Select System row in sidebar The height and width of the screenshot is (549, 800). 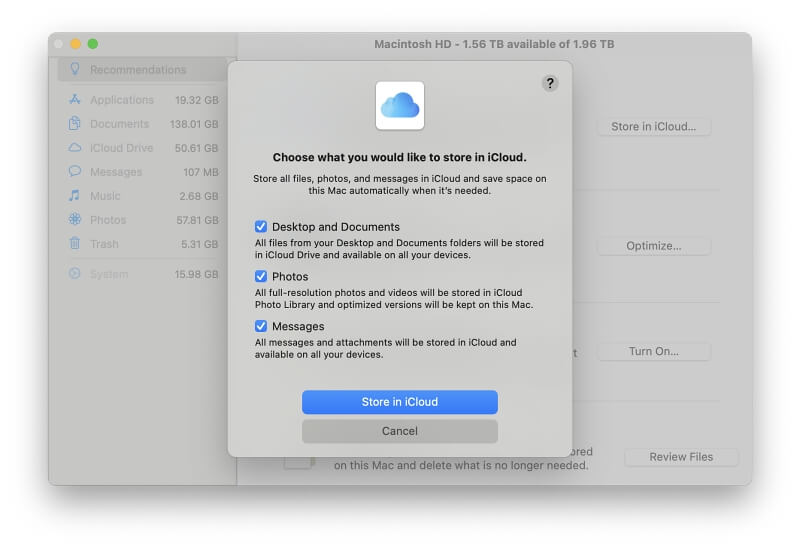[142, 273]
